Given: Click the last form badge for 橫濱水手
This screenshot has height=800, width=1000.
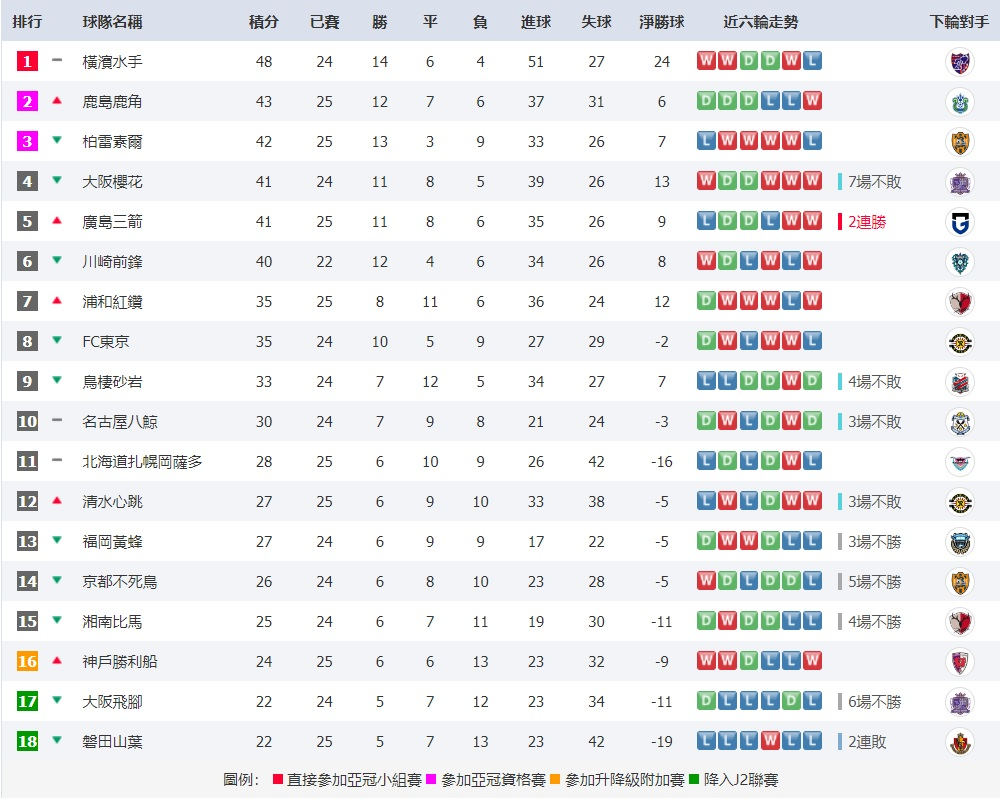Looking at the screenshot, I should (812, 61).
